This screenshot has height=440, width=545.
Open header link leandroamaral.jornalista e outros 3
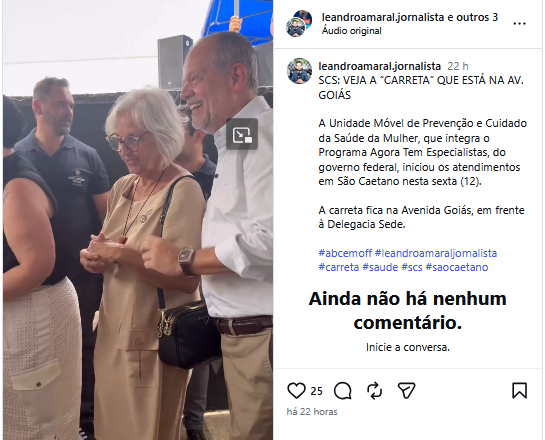pos(410,17)
